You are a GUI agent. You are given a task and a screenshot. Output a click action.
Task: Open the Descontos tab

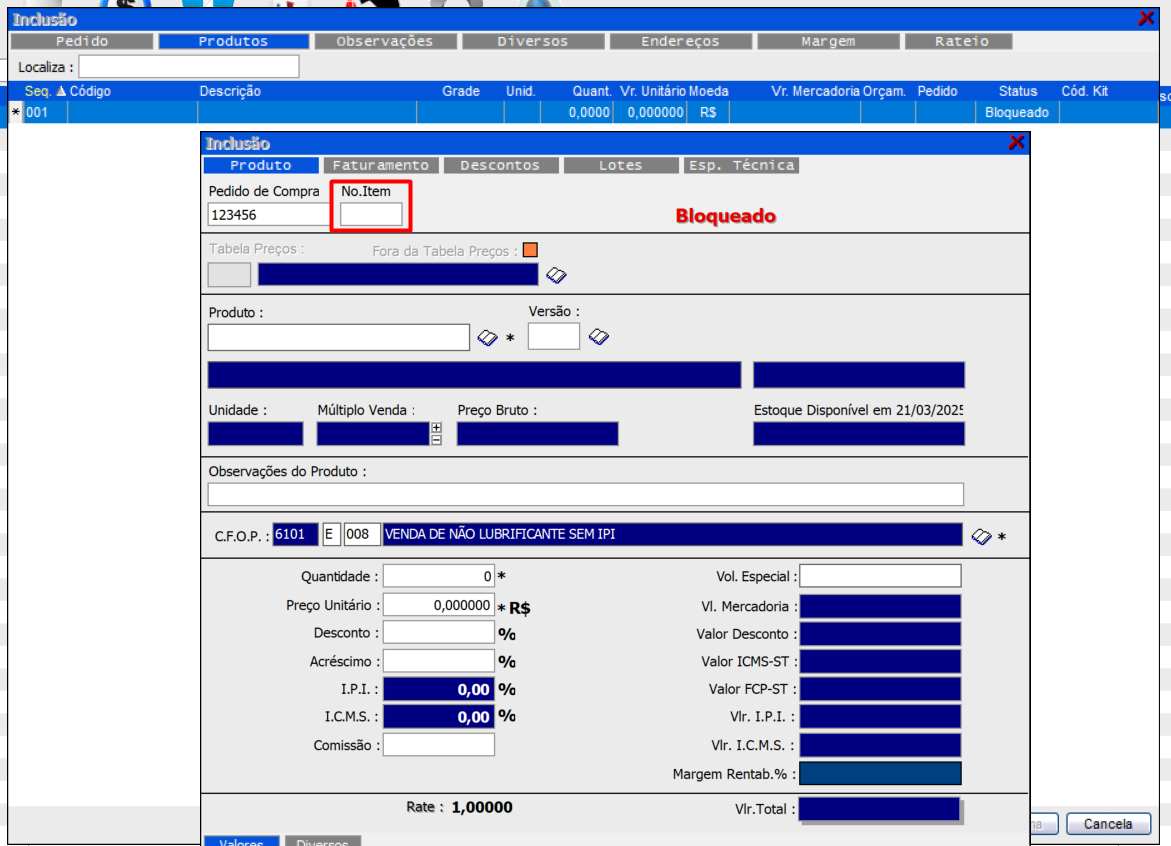[x=500, y=166]
